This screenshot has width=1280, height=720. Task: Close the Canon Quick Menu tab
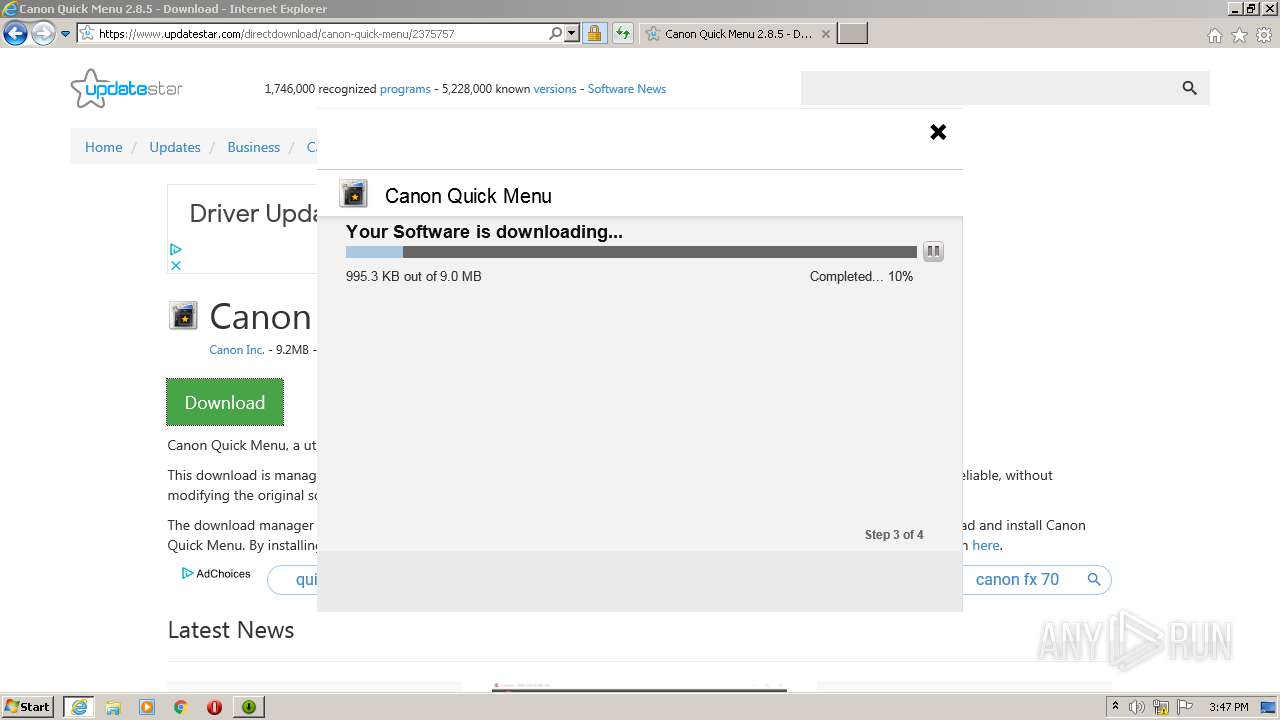point(825,33)
